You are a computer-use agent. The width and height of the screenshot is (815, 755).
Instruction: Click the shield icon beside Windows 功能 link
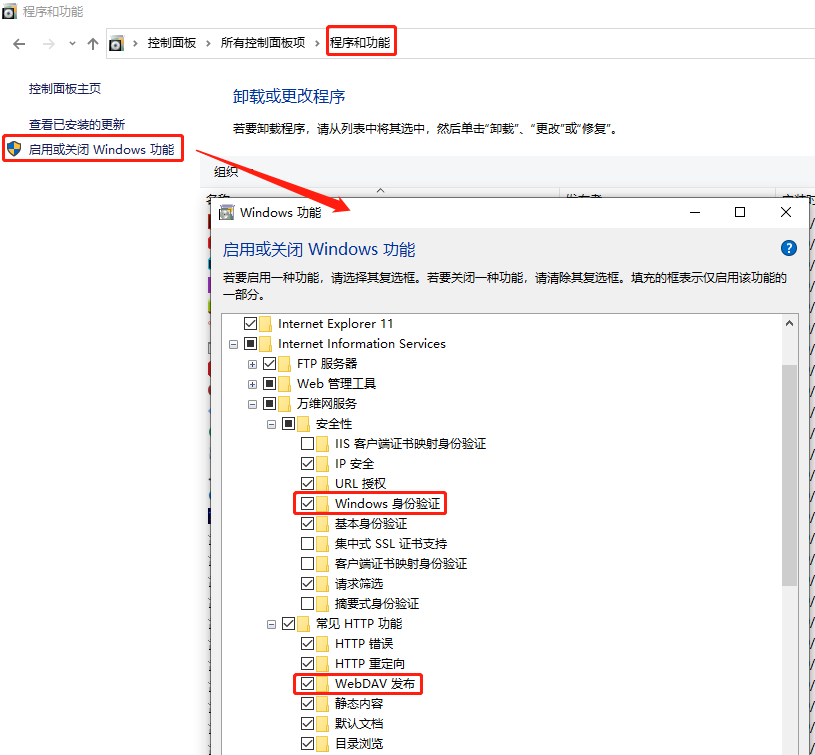pyautogui.click(x=14, y=149)
